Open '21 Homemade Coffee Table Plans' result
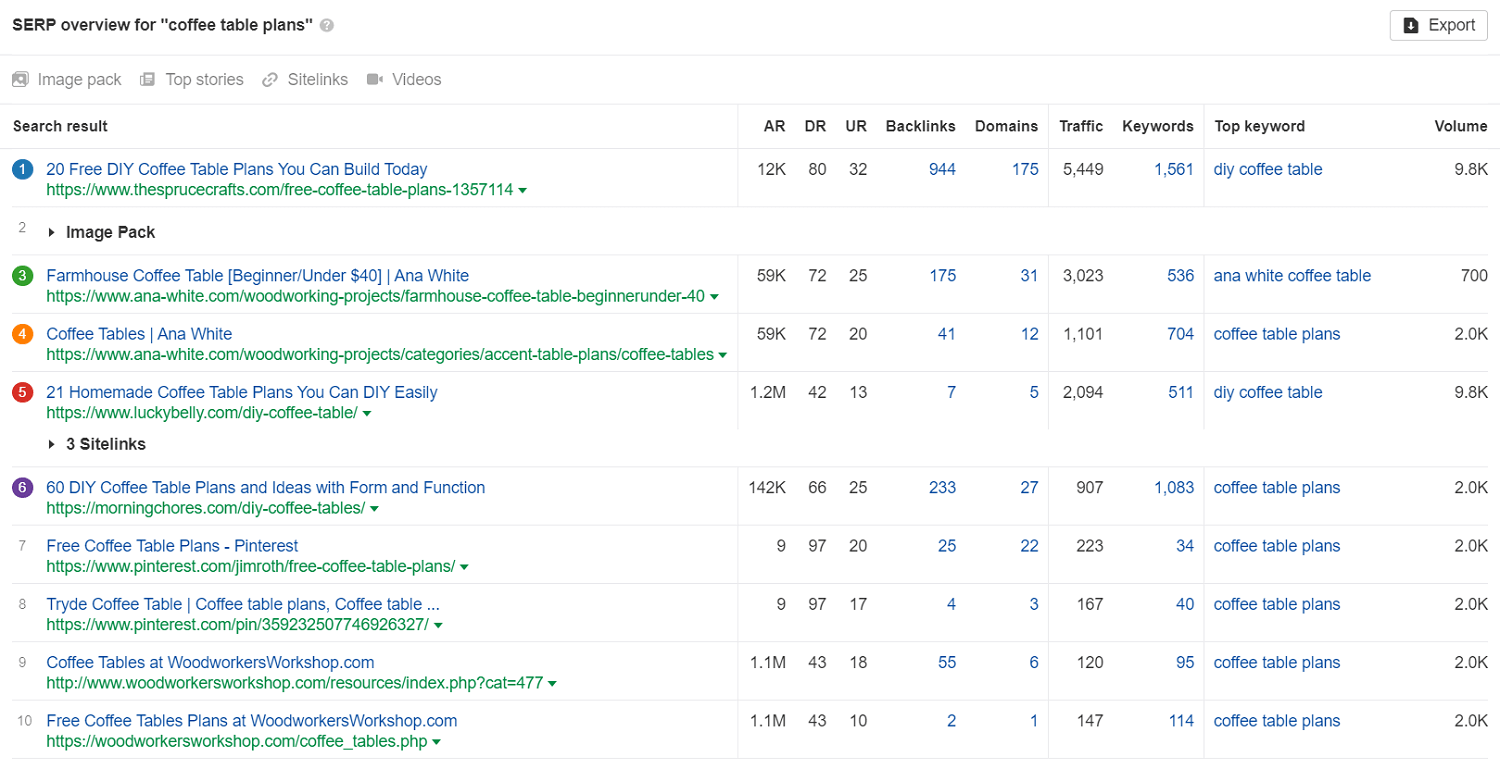 coord(242,391)
